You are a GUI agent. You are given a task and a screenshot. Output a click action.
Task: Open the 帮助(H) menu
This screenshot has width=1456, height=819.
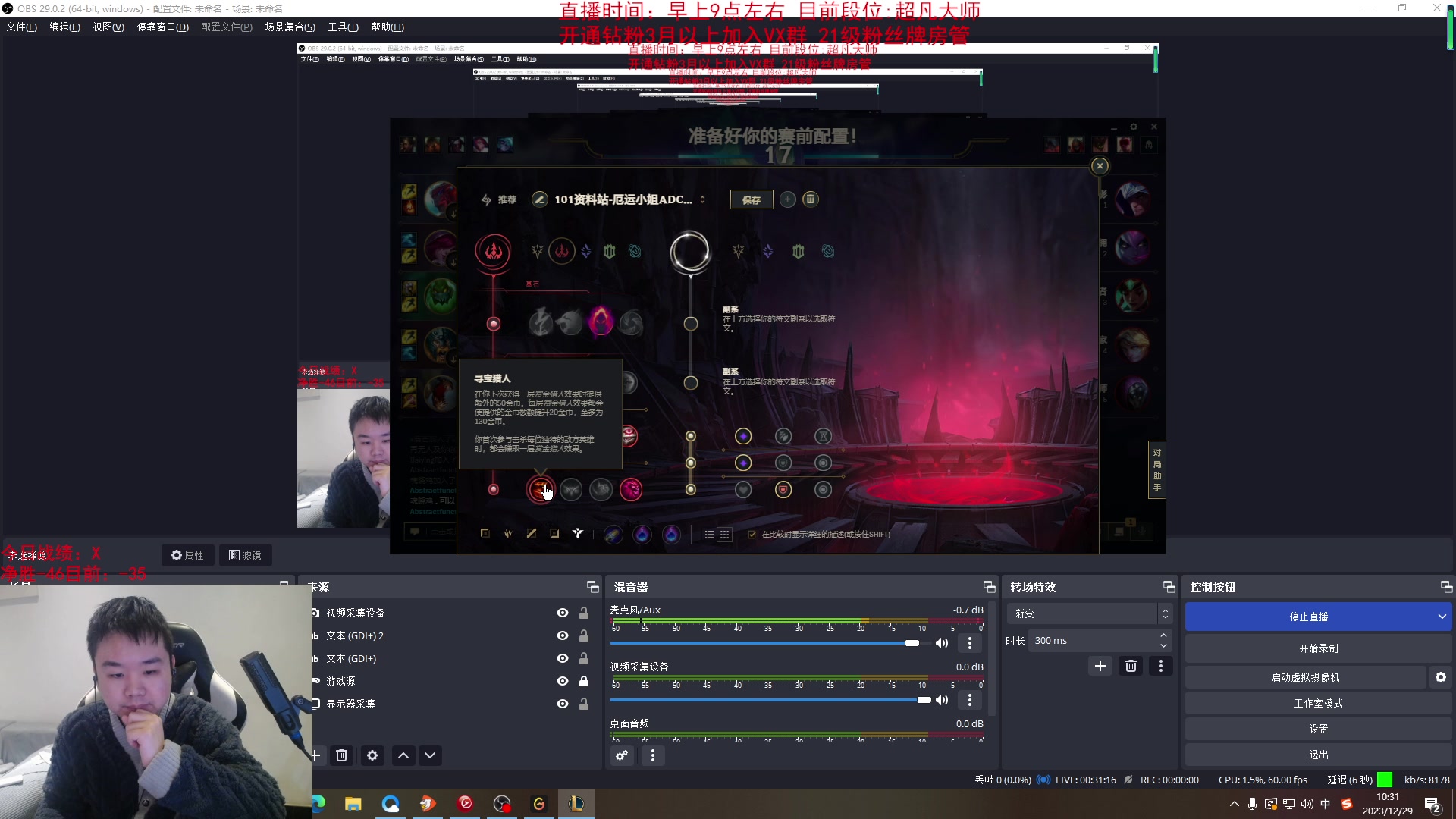coord(387,27)
